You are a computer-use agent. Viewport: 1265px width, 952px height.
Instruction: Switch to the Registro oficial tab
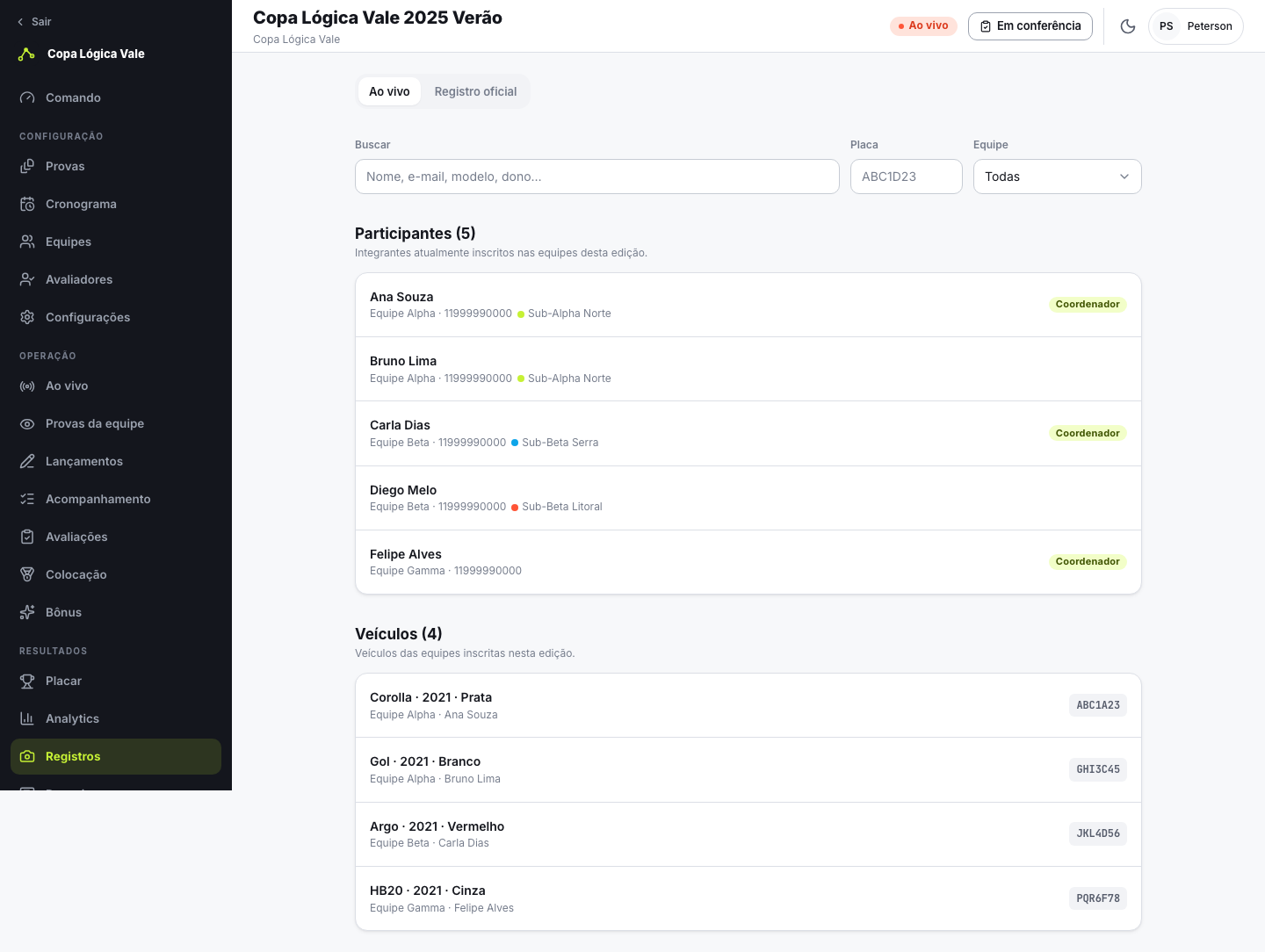[x=475, y=91]
